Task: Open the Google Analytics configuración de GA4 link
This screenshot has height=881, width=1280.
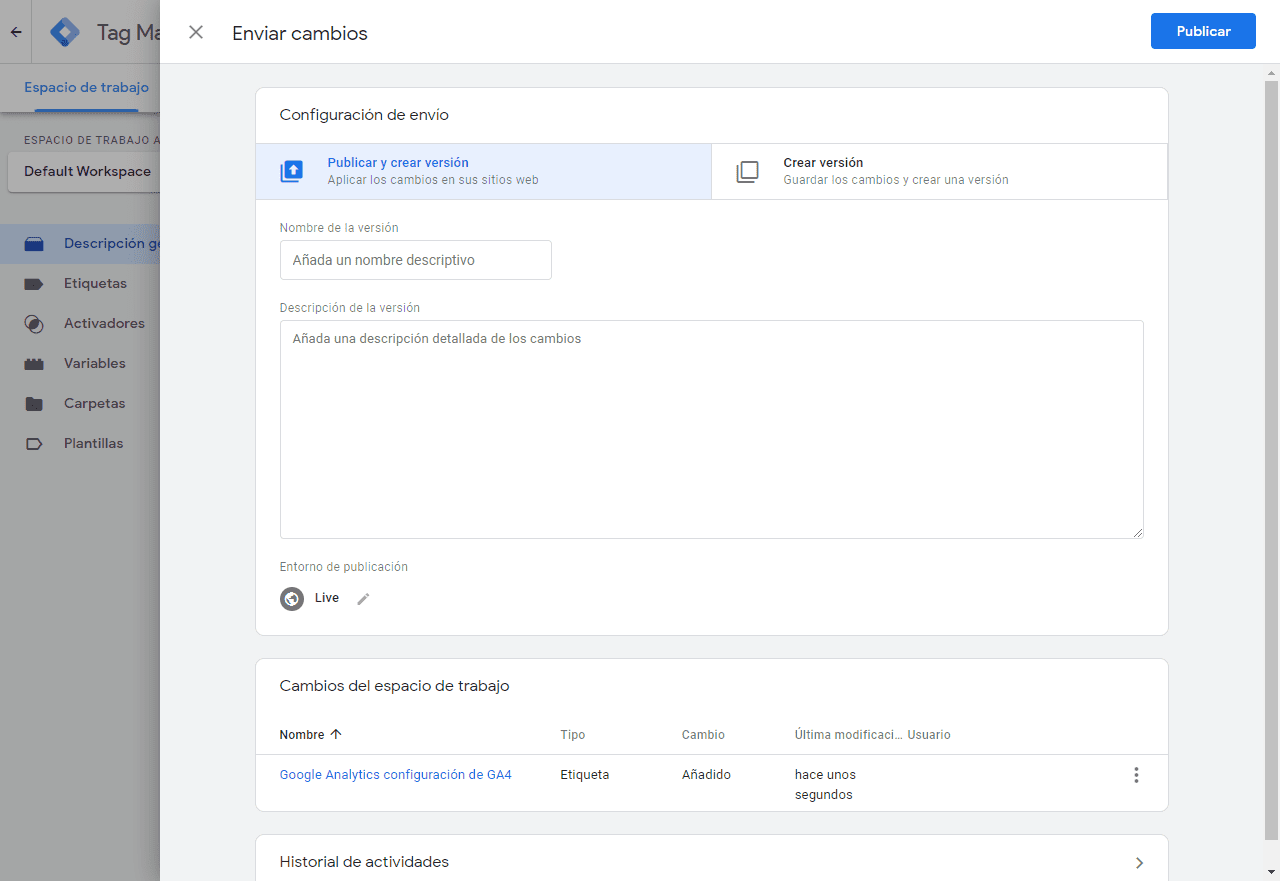Action: (396, 774)
